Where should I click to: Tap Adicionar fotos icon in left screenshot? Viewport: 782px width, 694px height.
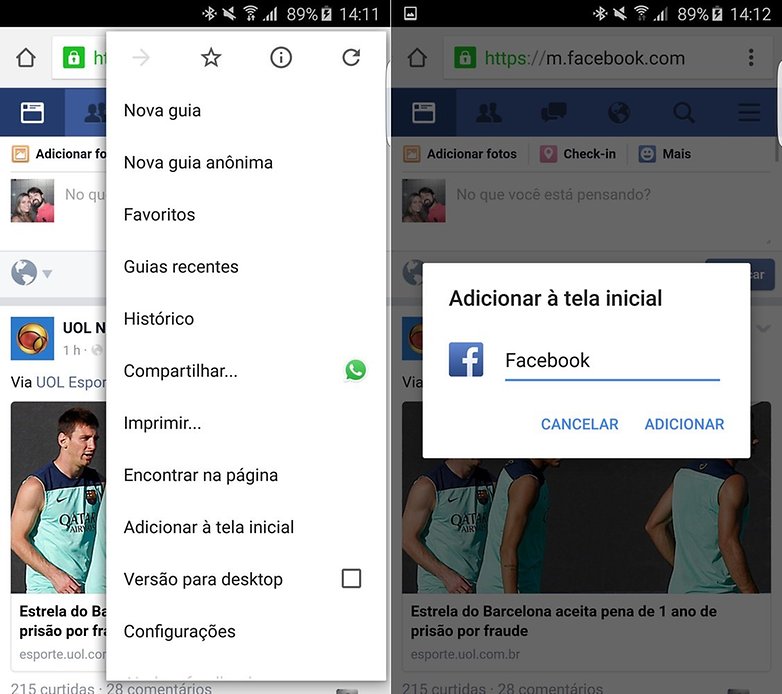[x=20, y=154]
